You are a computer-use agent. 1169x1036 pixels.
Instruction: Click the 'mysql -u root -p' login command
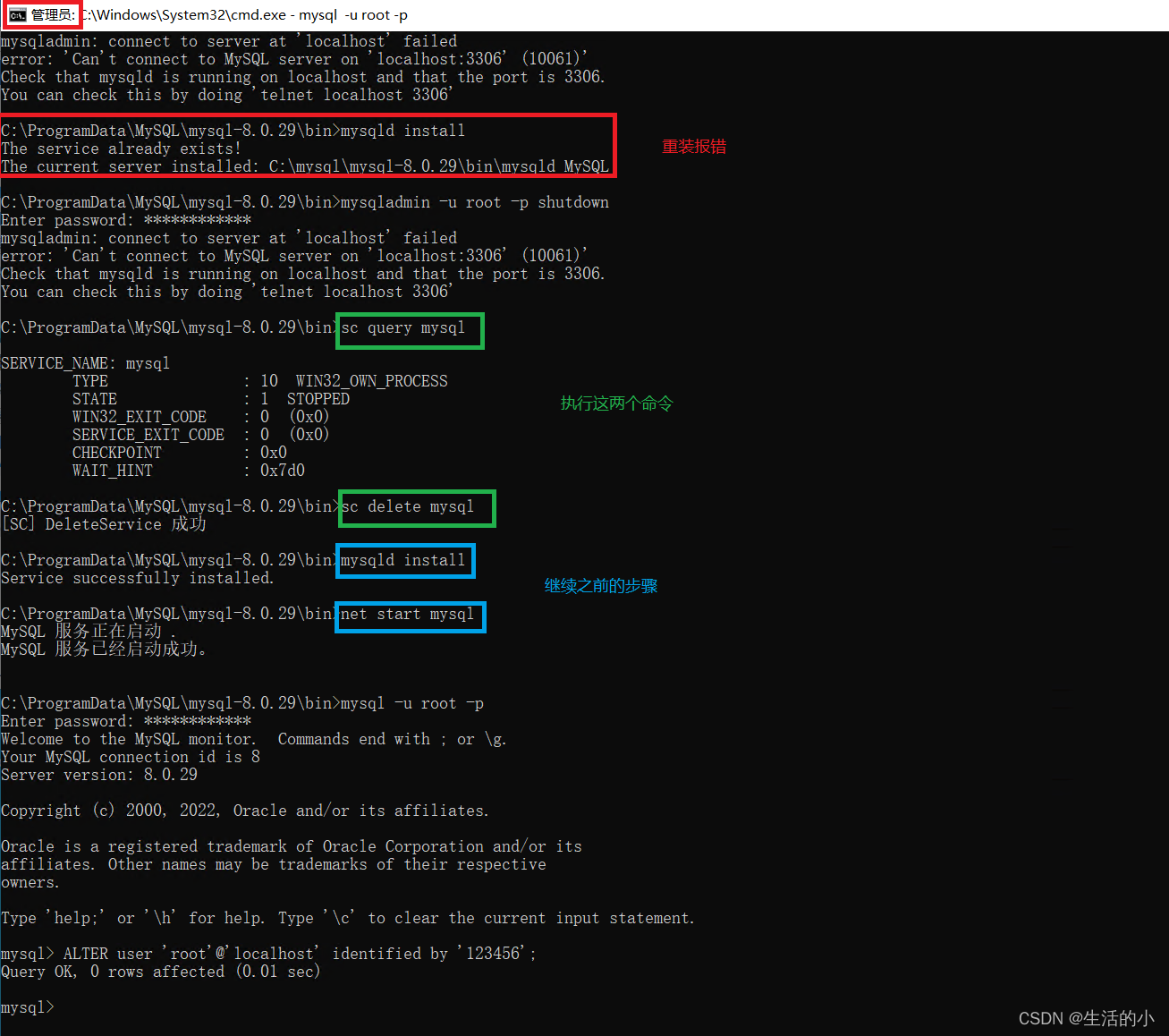(411, 703)
